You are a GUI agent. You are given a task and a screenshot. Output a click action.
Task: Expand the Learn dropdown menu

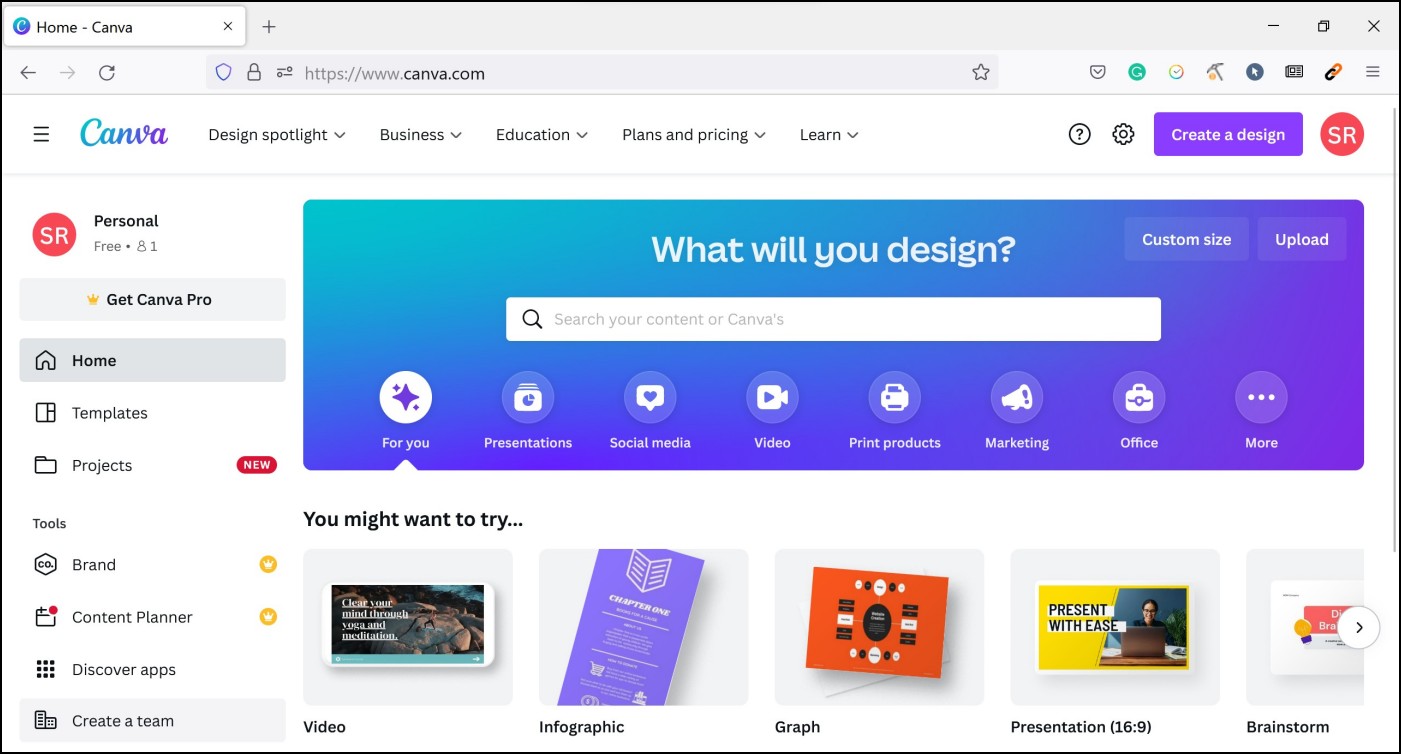(x=829, y=134)
